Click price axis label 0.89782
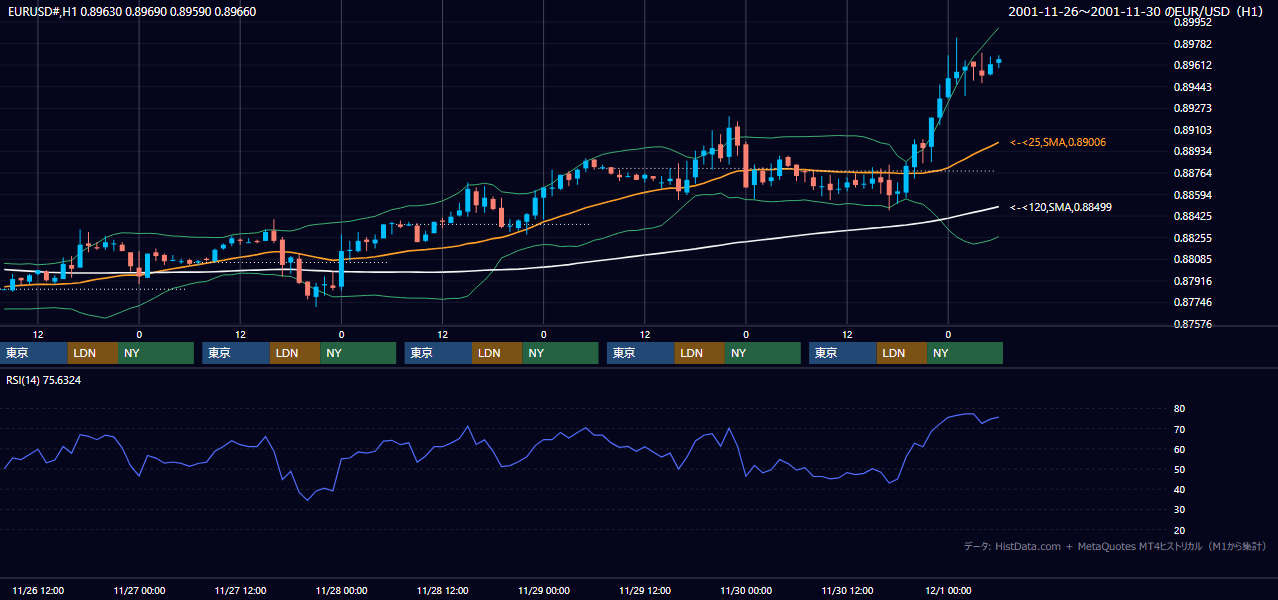This screenshot has width=1278, height=600. [1193, 44]
